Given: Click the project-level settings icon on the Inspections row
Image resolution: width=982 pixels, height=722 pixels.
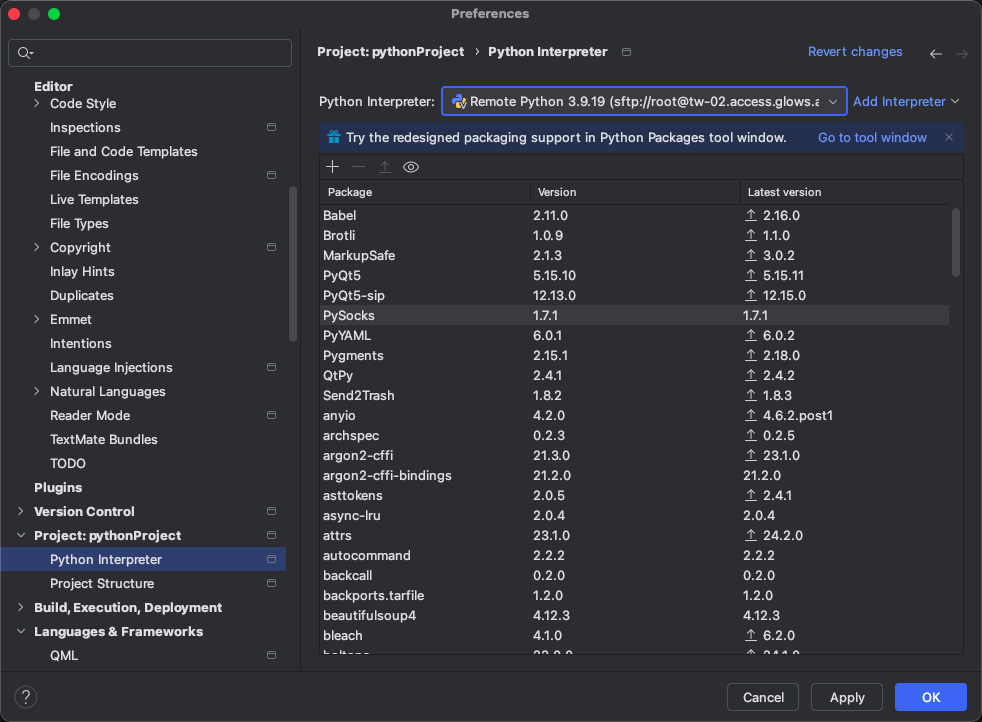Looking at the screenshot, I should 271,127.
